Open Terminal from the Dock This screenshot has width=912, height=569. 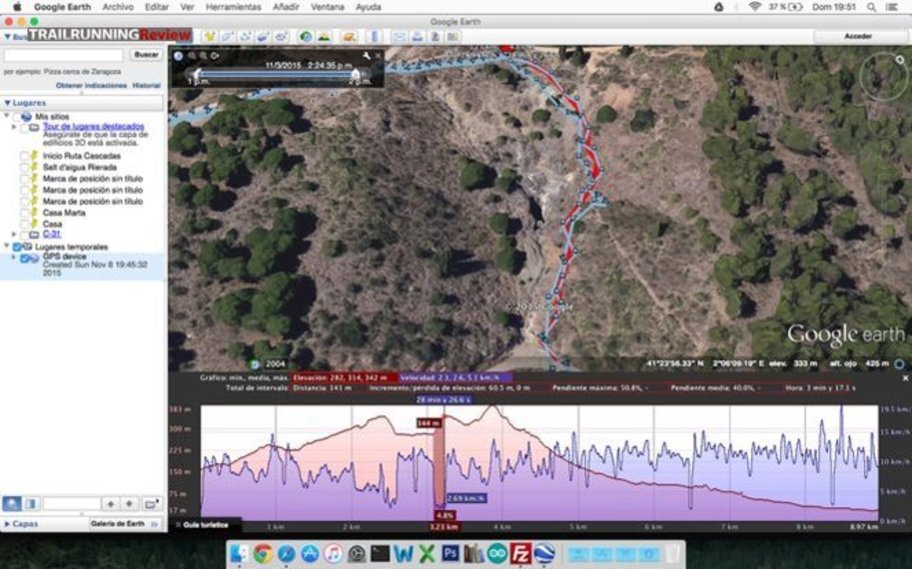(380, 553)
